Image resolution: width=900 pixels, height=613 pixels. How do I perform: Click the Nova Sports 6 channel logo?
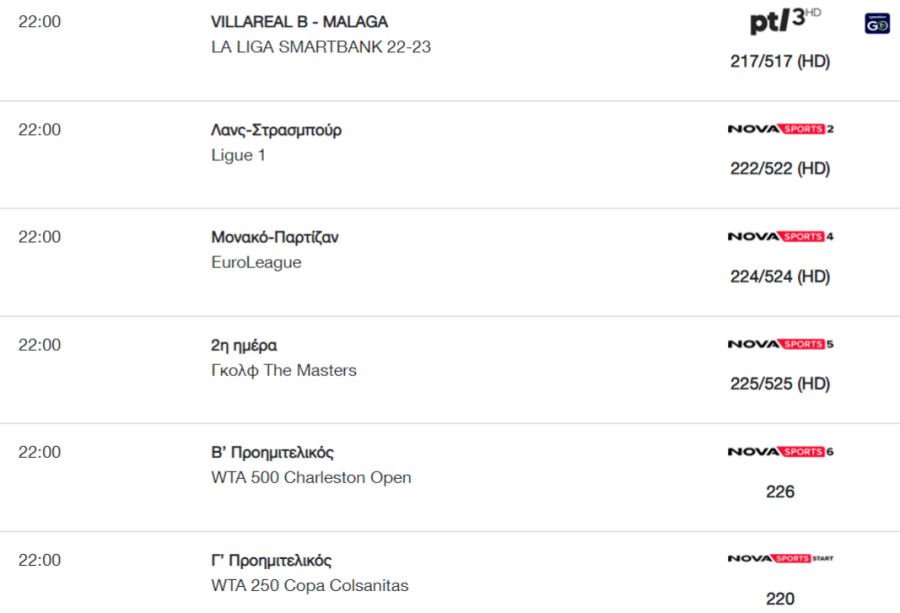tap(781, 452)
